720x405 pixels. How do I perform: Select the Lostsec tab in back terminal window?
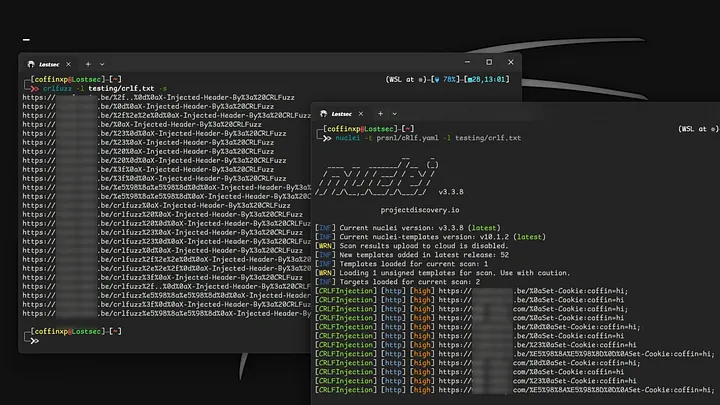(49, 64)
